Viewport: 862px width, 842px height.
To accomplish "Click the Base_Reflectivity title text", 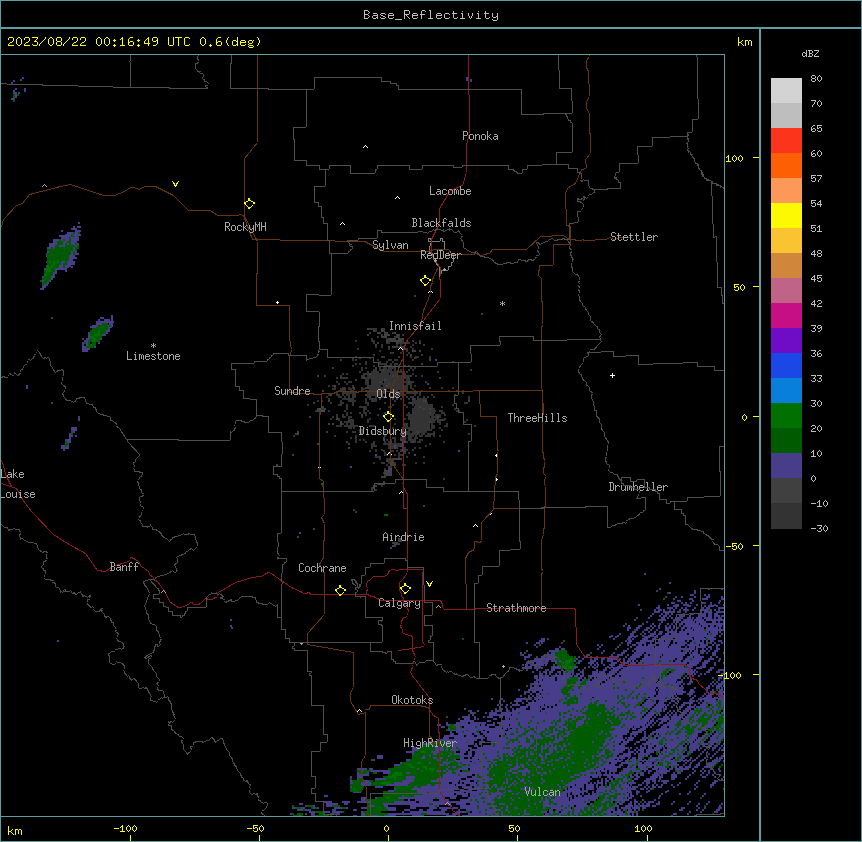I will point(431,15).
